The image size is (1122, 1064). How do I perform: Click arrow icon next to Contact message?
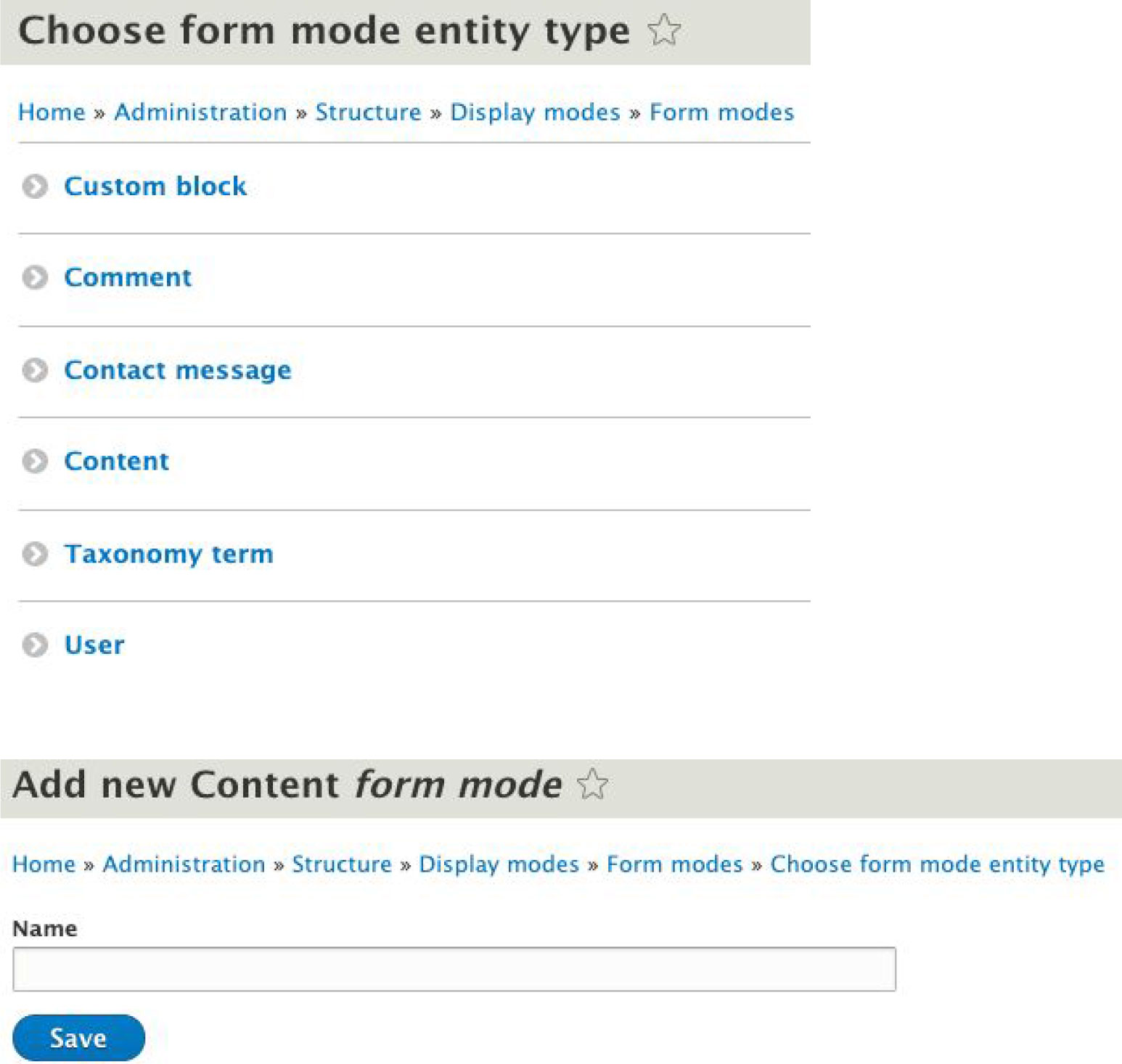(x=35, y=370)
